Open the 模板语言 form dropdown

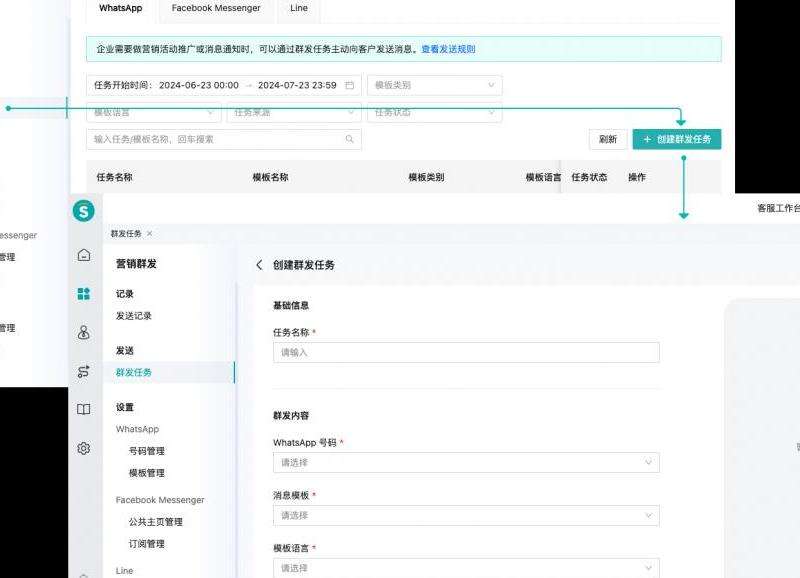[465, 568]
